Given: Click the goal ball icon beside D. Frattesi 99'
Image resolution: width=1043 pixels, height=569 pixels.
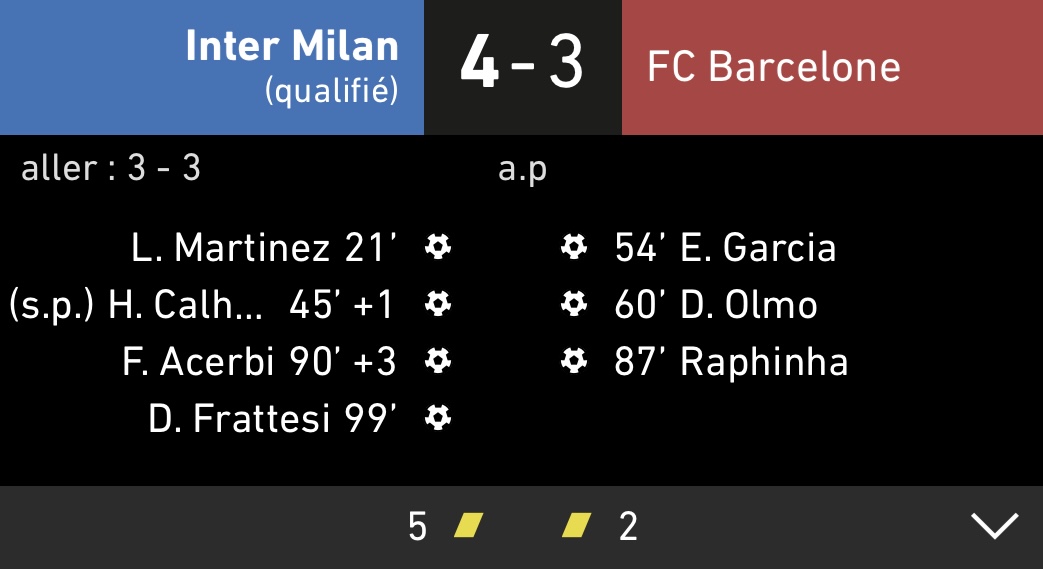Looking at the screenshot, I should (x=438, y=418).
